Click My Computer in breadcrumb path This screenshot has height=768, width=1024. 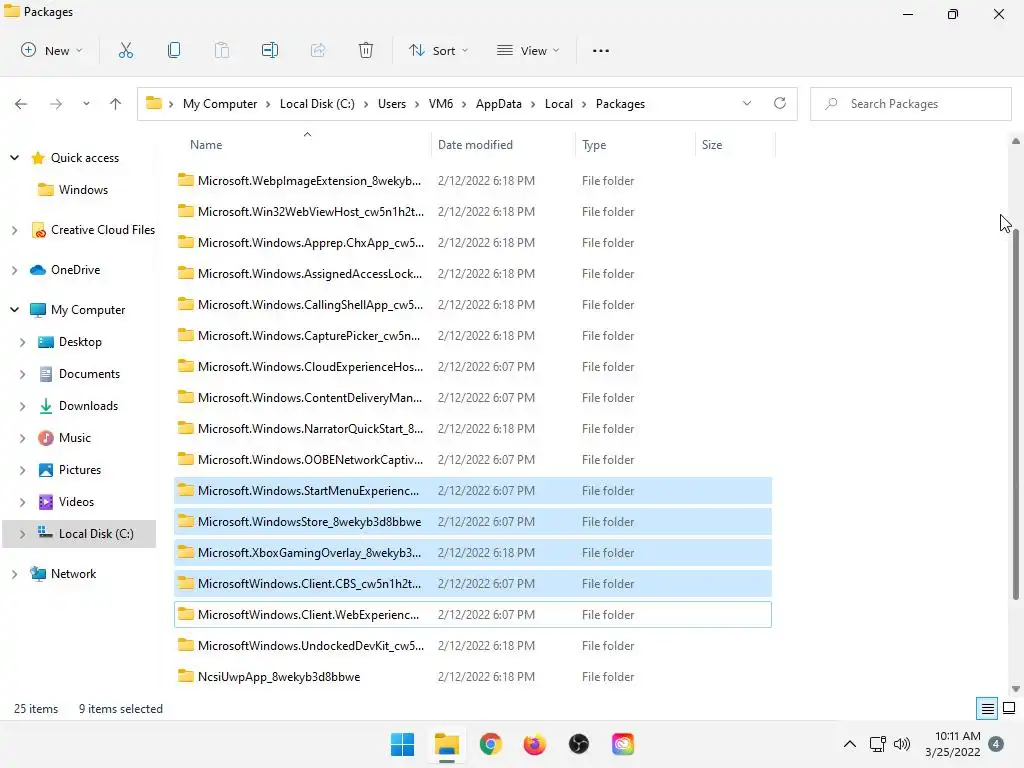click(219, 104)
